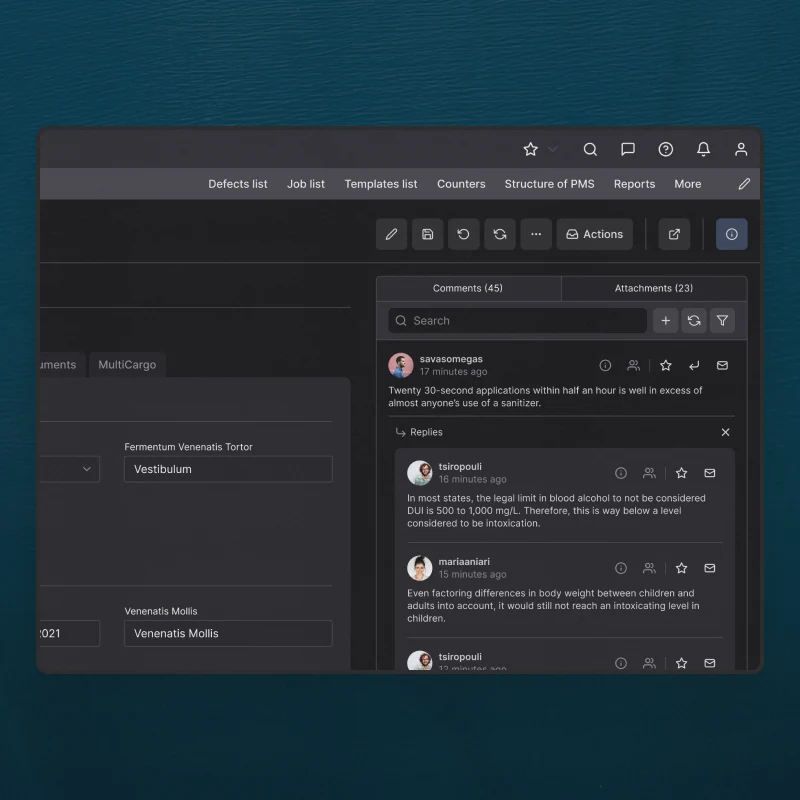Viewport: 800px width, 800px height.
Task: Select the MultiCargo tab
Action: pos(127,365)
